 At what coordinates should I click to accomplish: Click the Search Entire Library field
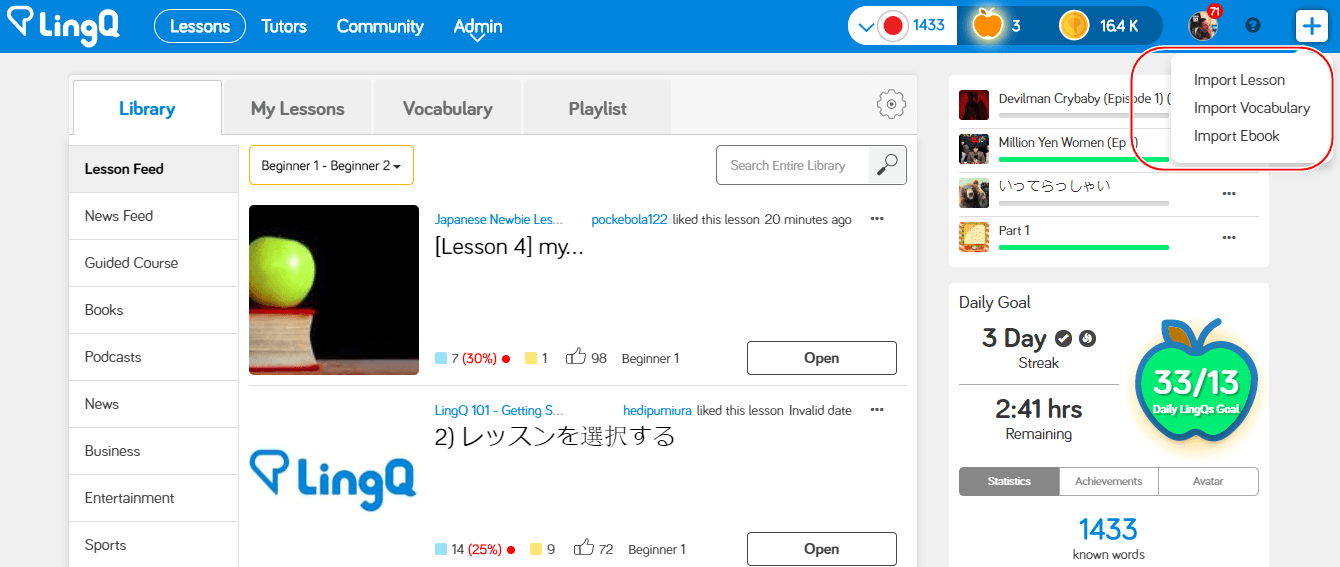click(793, 165)
